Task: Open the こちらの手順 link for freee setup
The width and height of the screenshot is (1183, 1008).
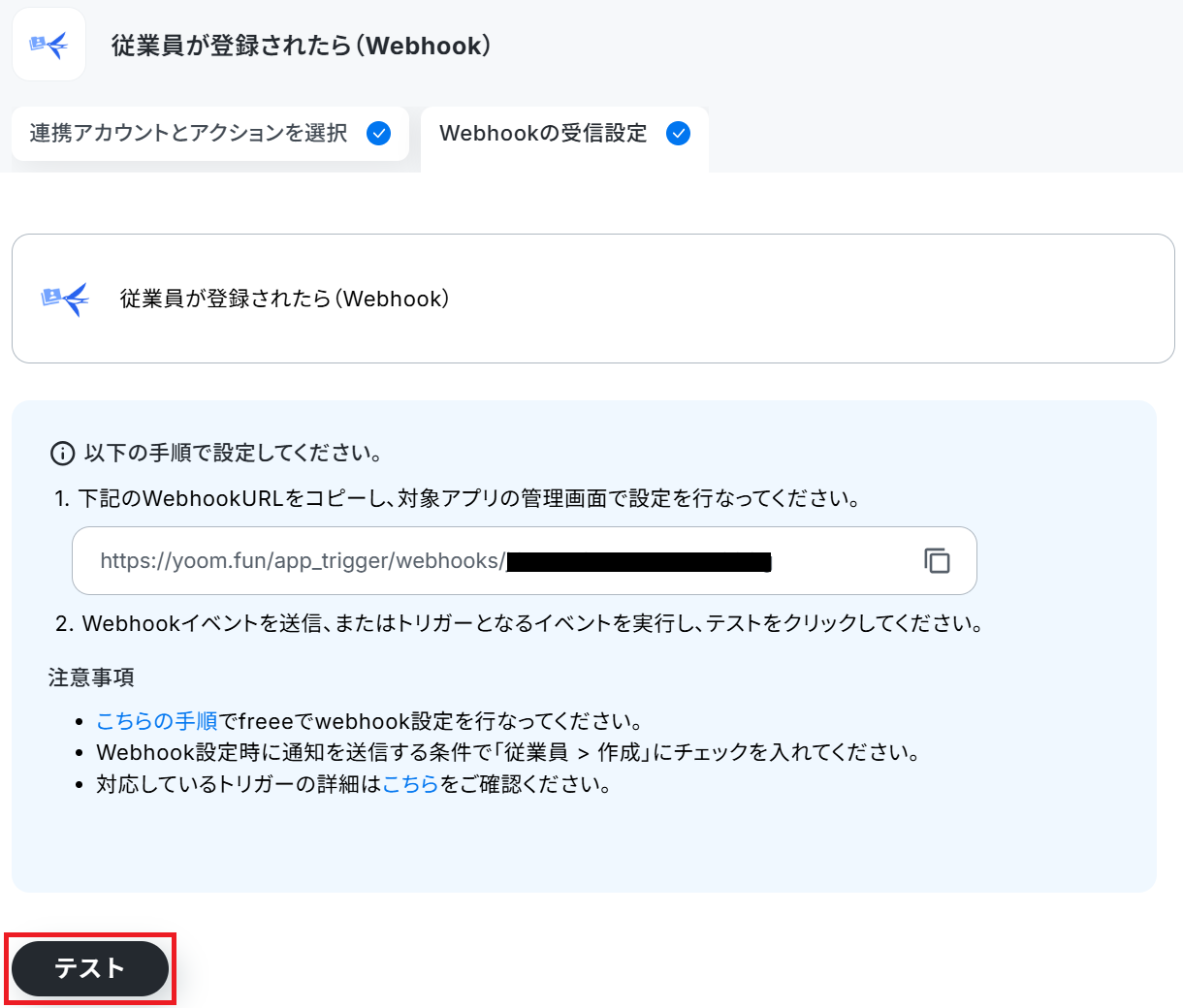Action: click(157, 721)
